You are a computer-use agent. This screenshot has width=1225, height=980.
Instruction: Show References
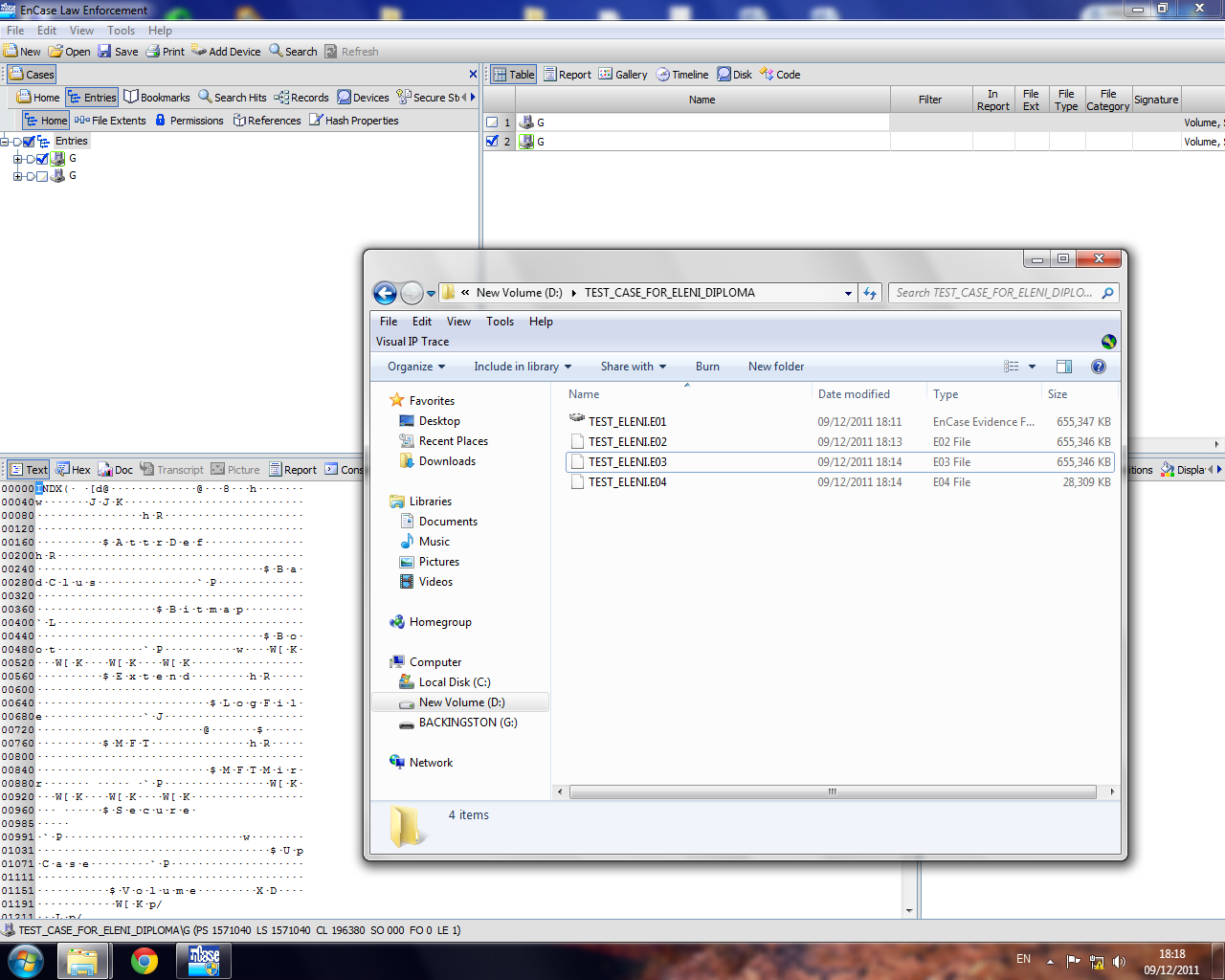click(x=267, y=121)
